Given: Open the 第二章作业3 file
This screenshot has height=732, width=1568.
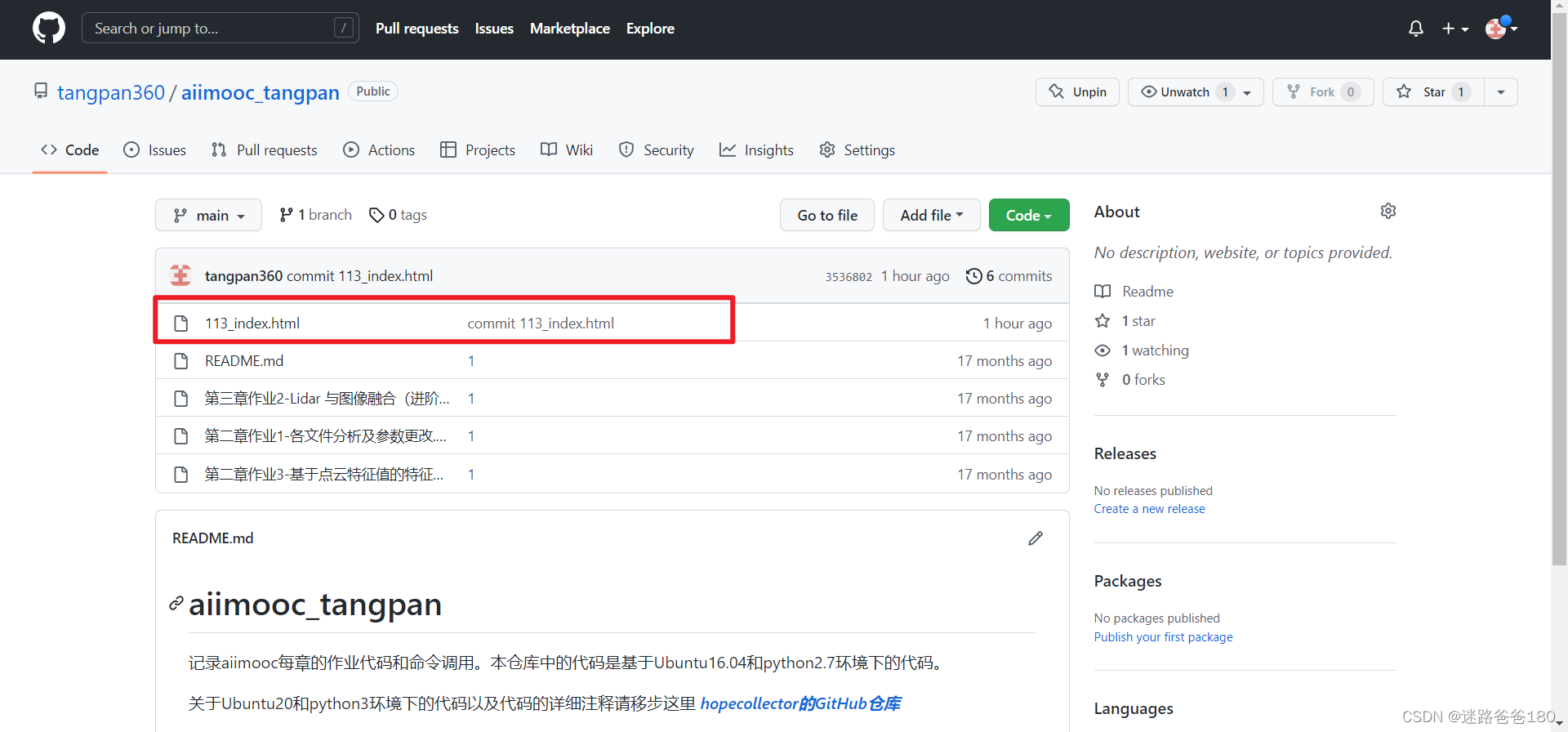Looking at the screenshot, I should 324,475.
